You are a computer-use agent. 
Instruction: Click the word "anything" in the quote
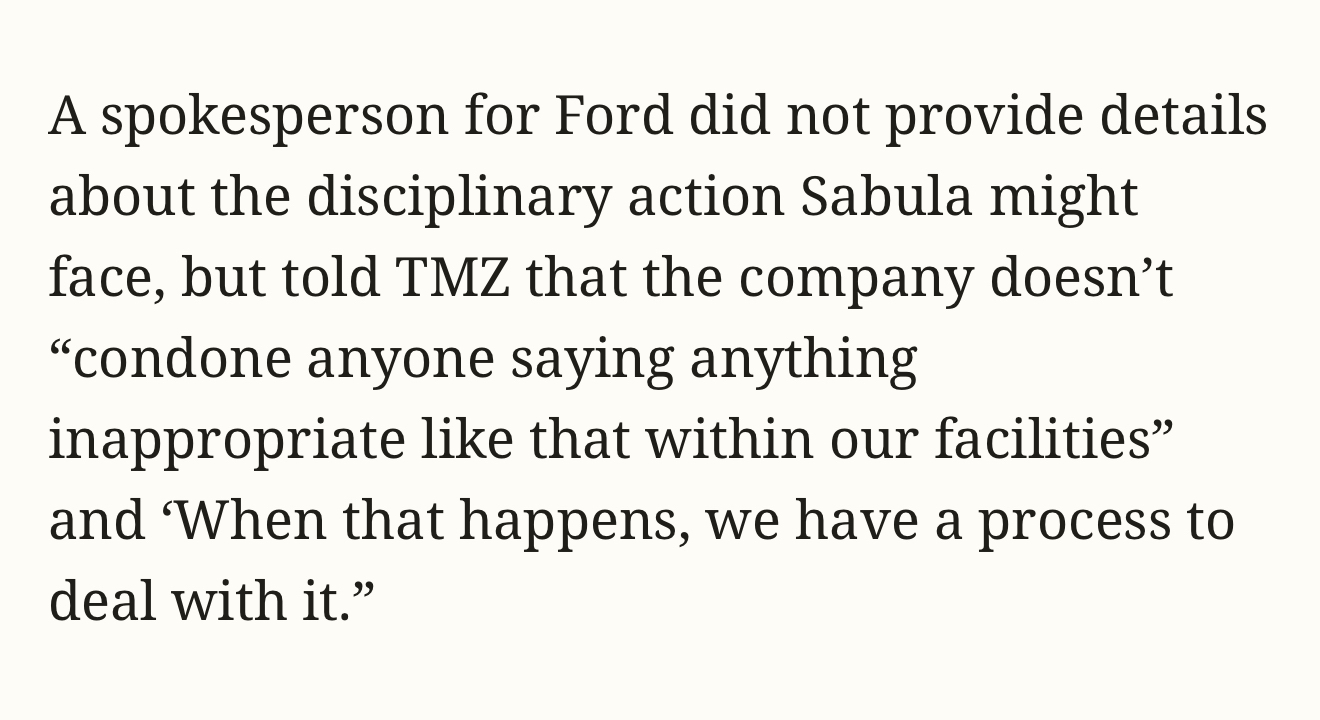click(803, 360)
